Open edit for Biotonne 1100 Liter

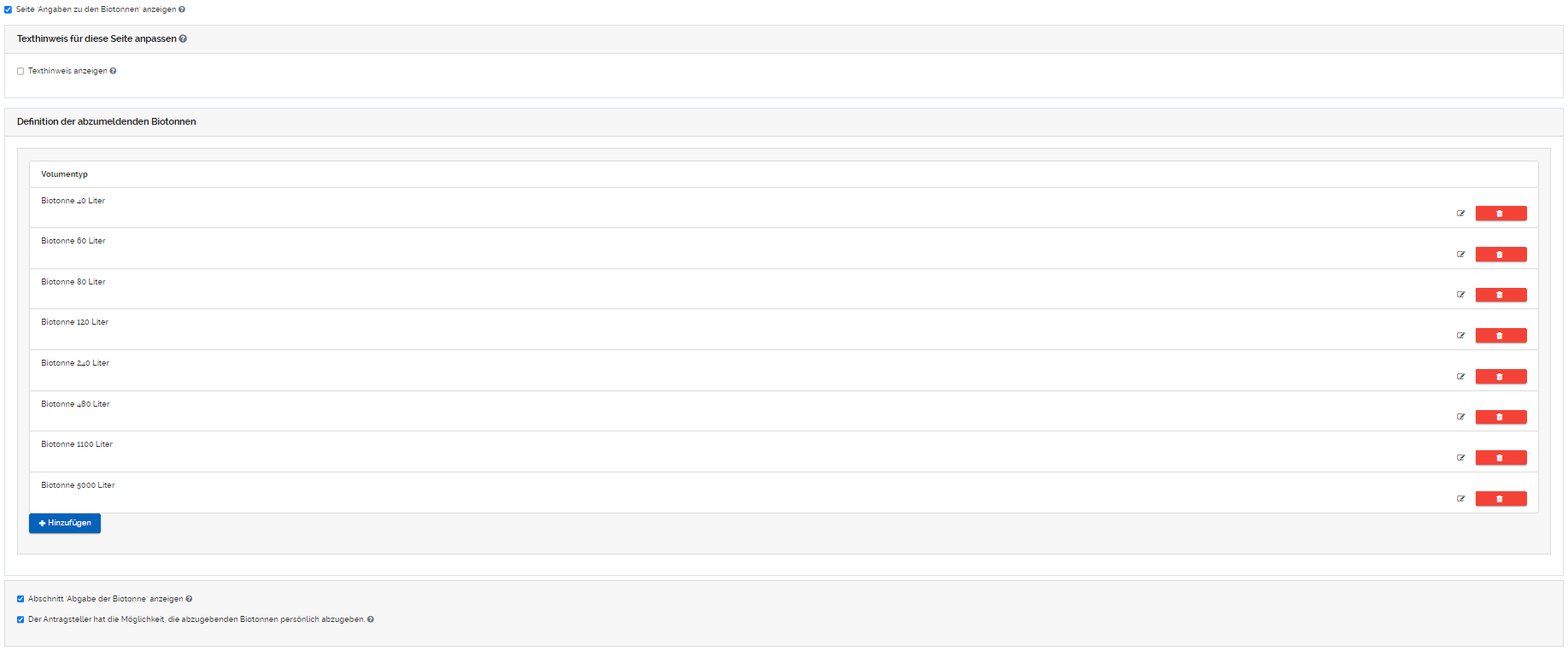pos(1460,458)
